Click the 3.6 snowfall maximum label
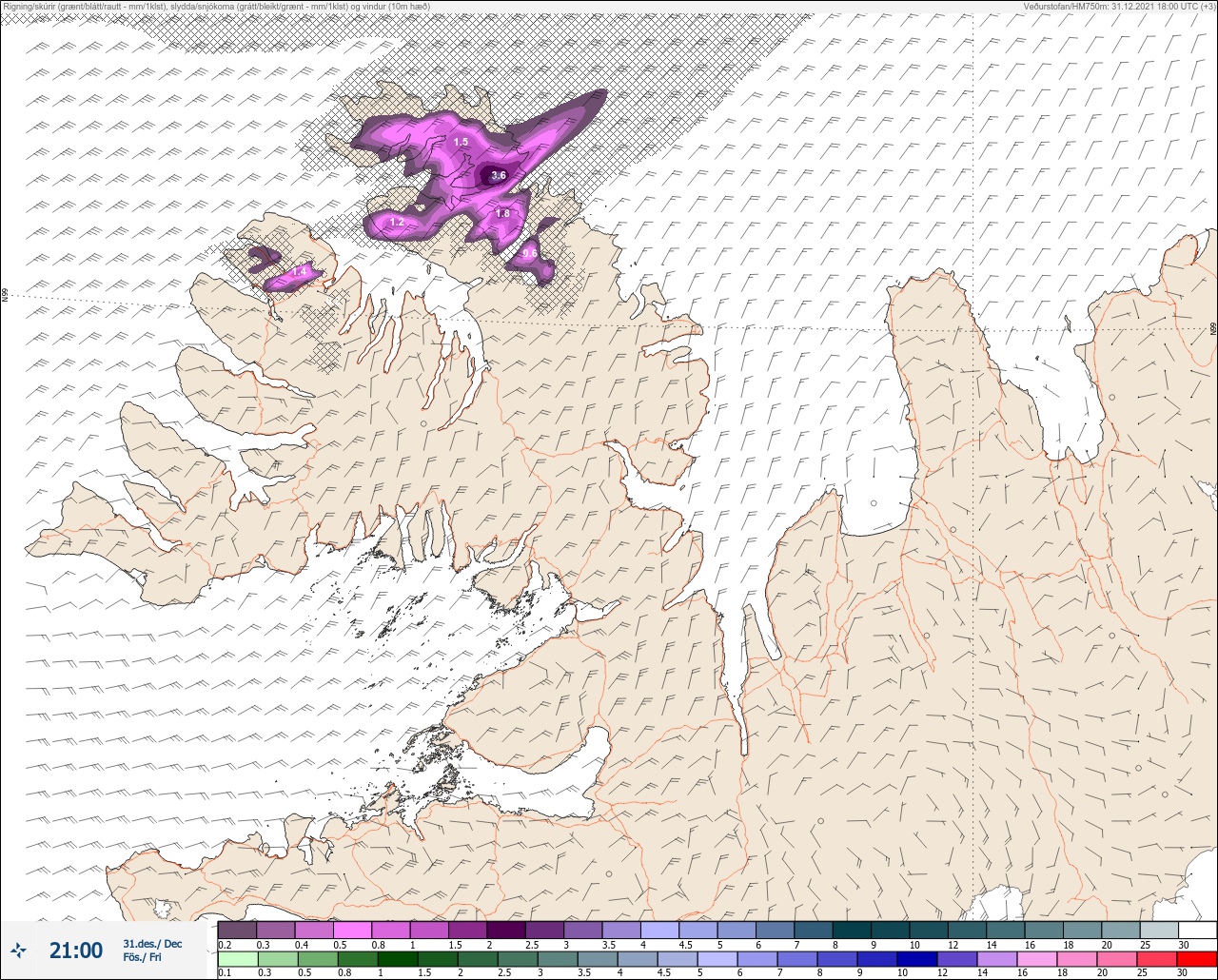1218x980 pixels. pyautogui.click(x=498, y=175)
